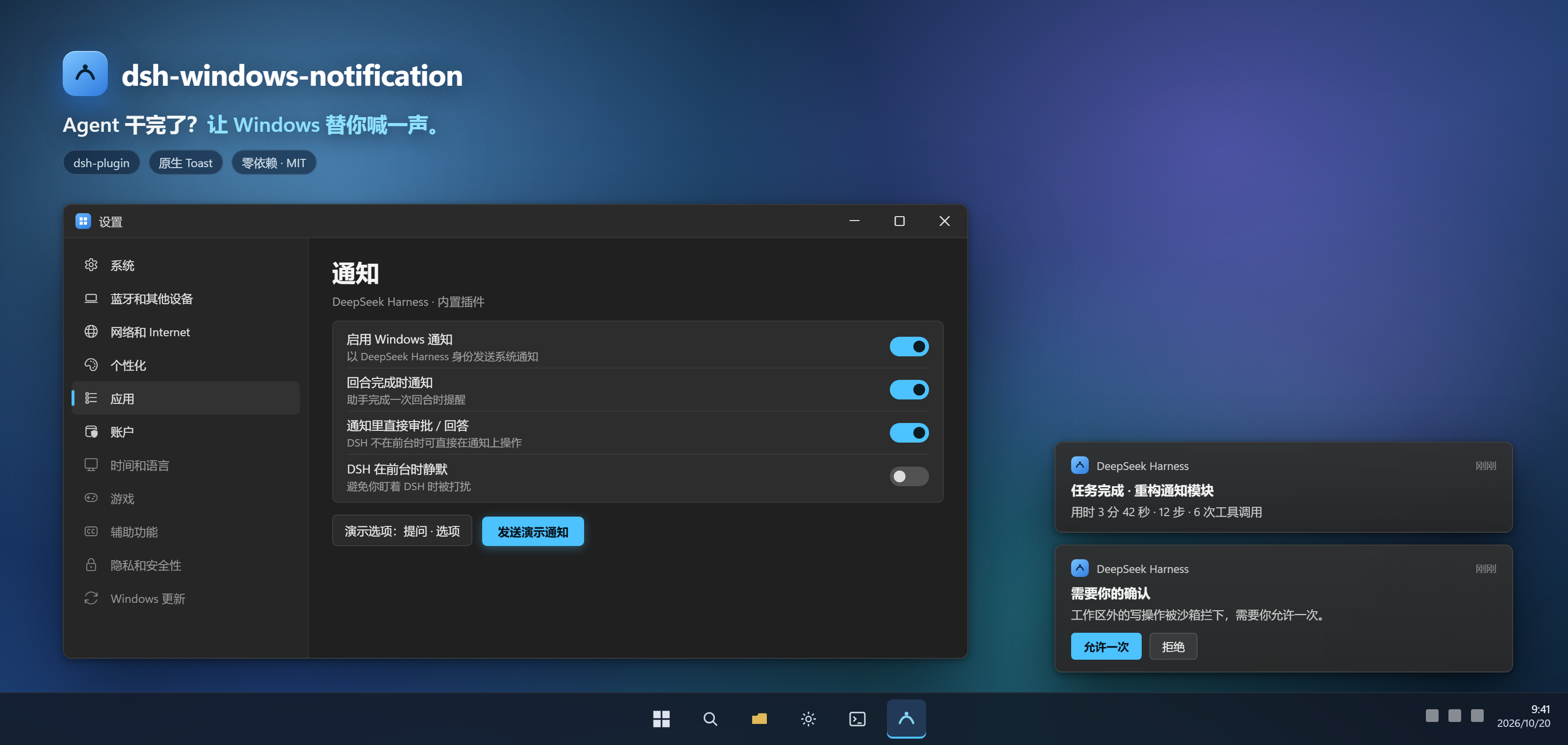Click the 零依赖 · MIT tag

[274, 163]
